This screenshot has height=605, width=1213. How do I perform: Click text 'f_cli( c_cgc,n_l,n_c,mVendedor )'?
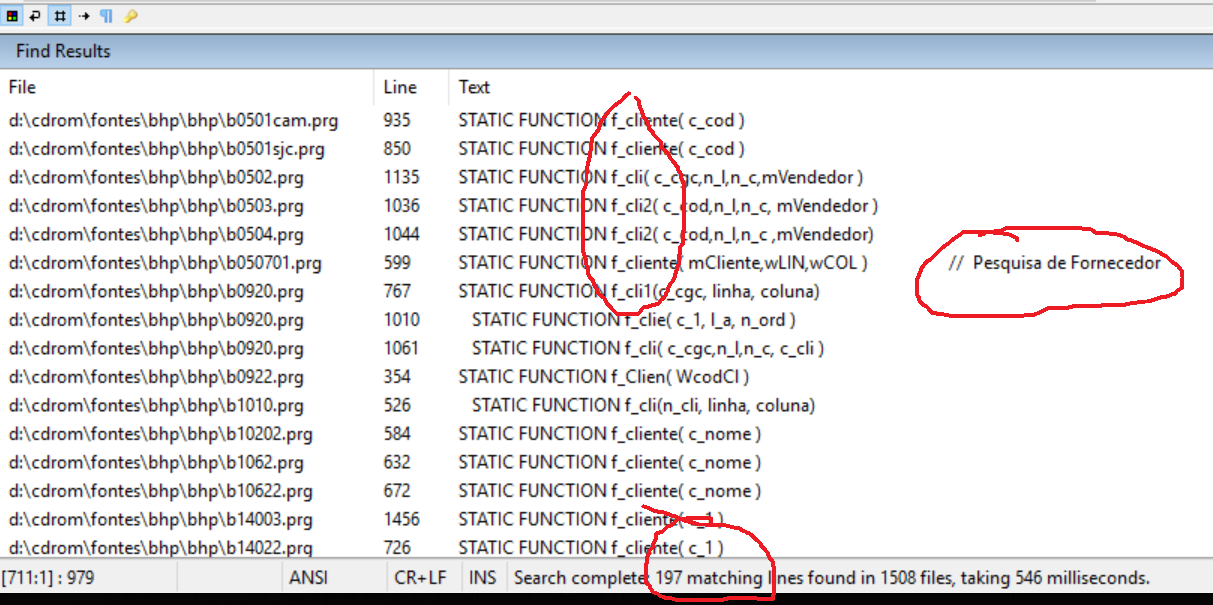click(737, 178)
